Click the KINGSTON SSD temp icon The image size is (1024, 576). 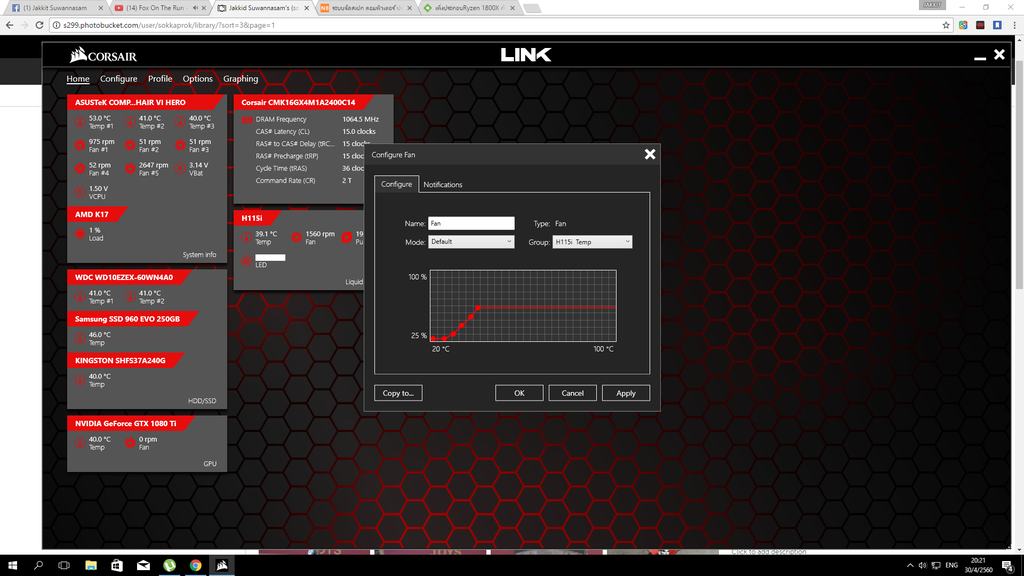(x=80, y=380)
